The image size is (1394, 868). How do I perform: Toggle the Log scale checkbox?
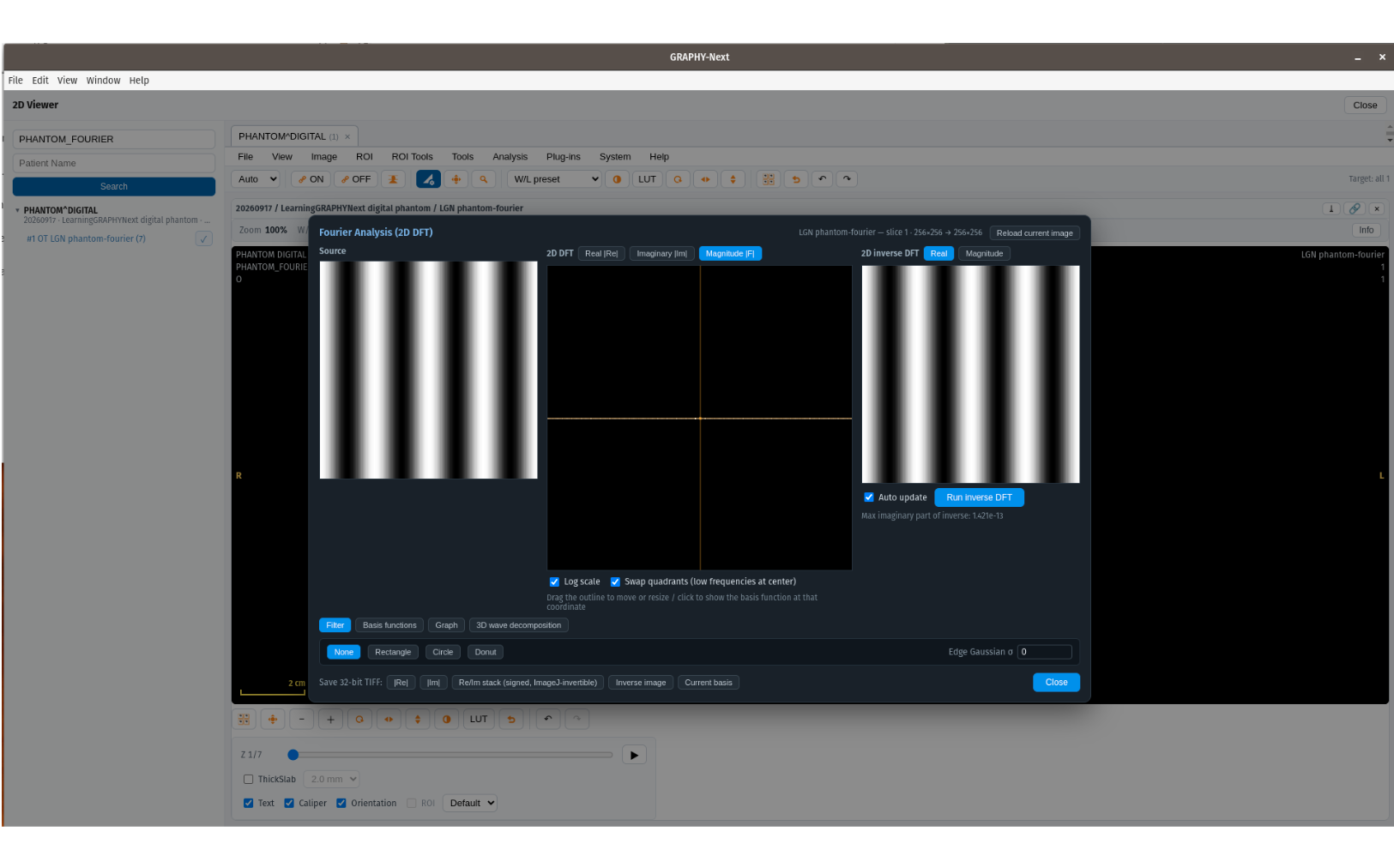(554, 582)
